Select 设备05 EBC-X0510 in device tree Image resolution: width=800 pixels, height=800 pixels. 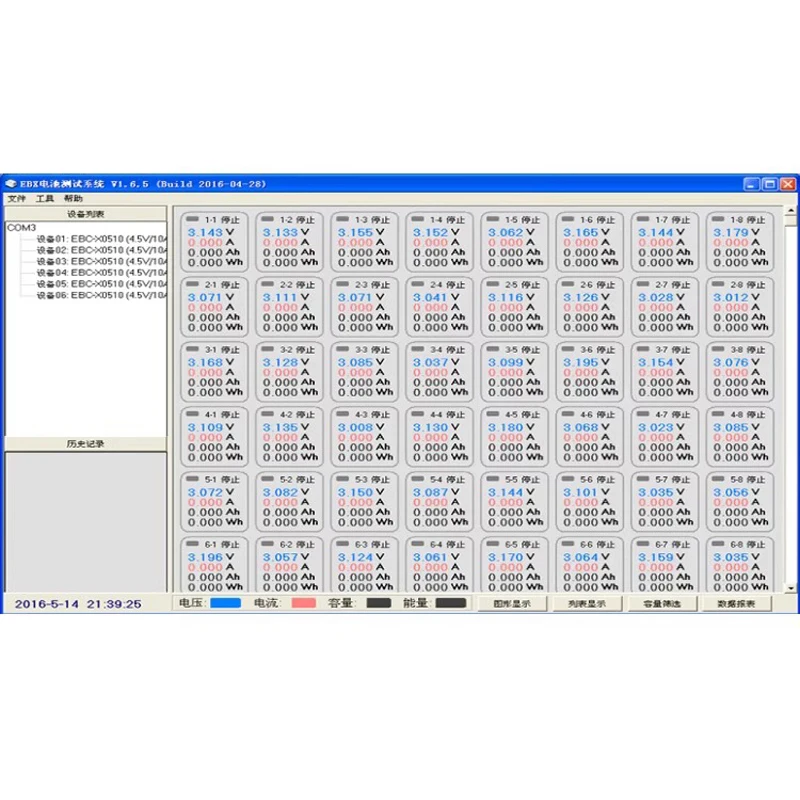click(102, 284)
